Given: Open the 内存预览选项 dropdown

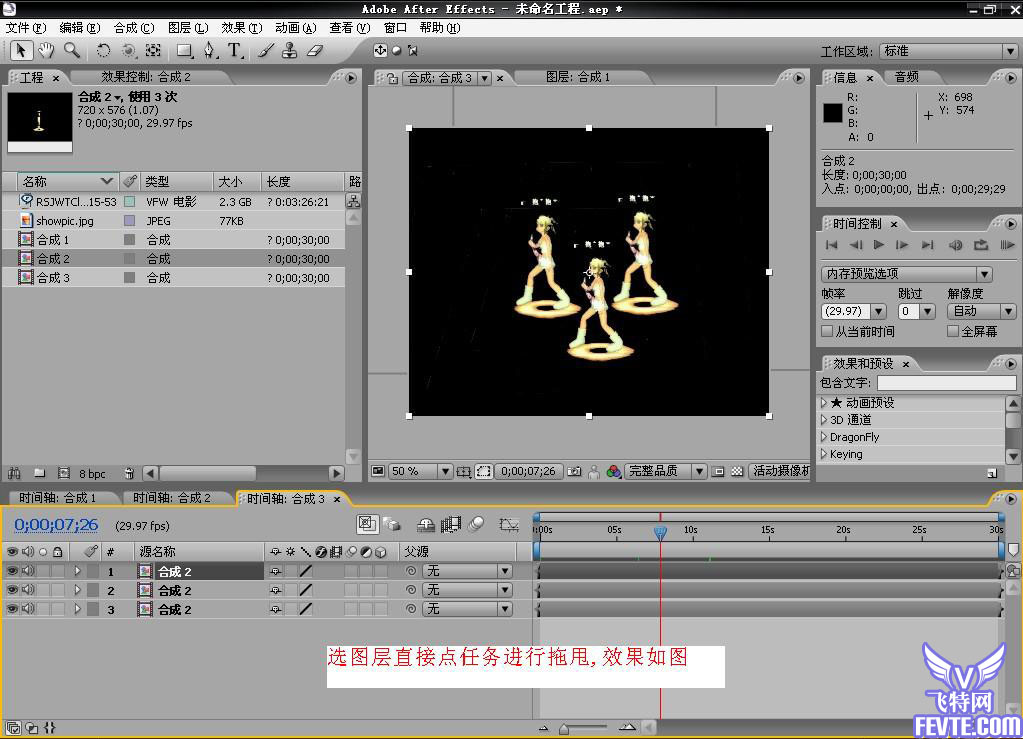Looking at the screenshot, I should [x=906, y=273].
